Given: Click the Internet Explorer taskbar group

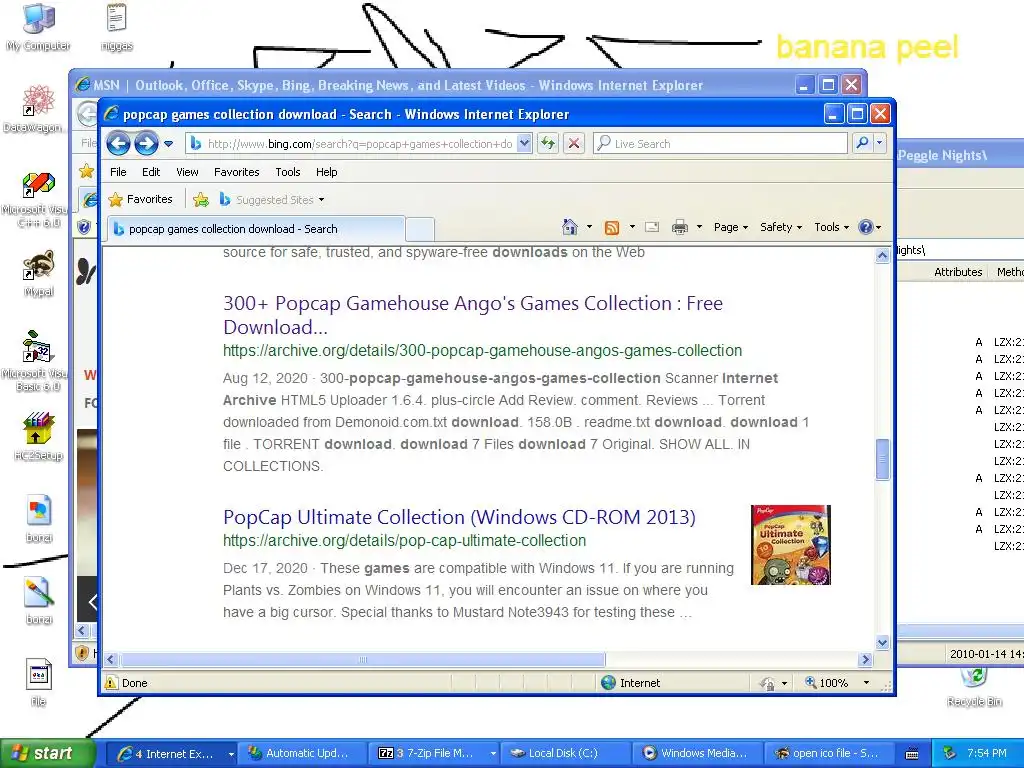Looking at the screenshot, I should pyautogui.click(x=171, y=753).
